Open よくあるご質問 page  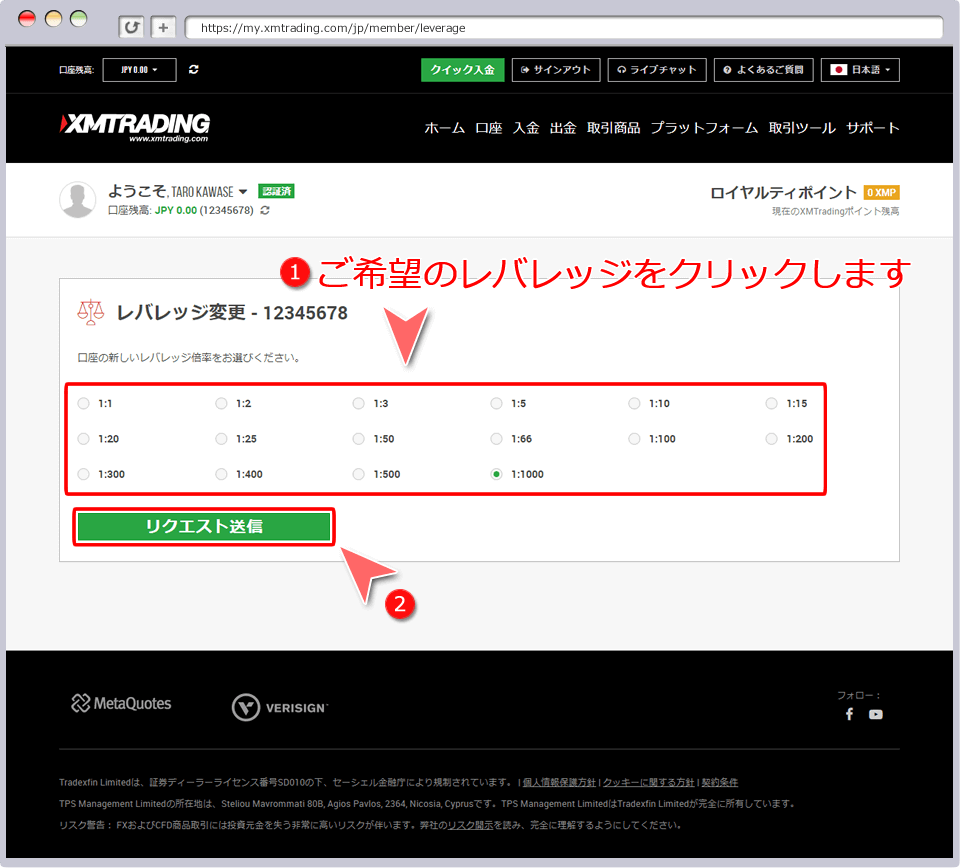point(763,70)
